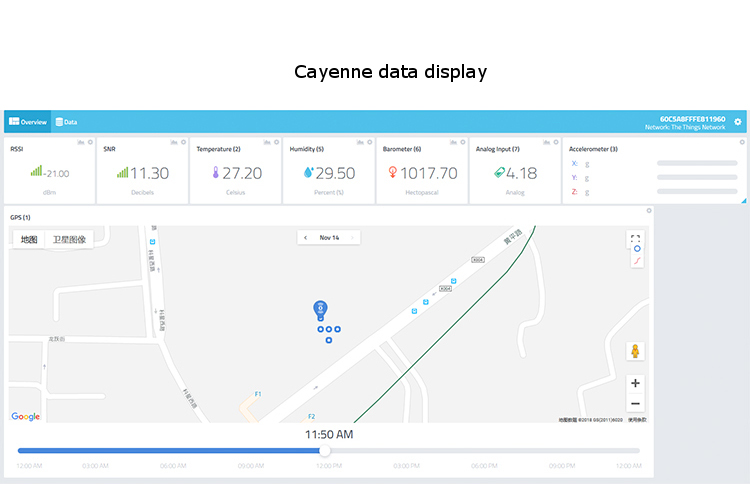Viewport: 750px width, 484px height.
Task: Click the blue GPS location pin
Action: 320,309
